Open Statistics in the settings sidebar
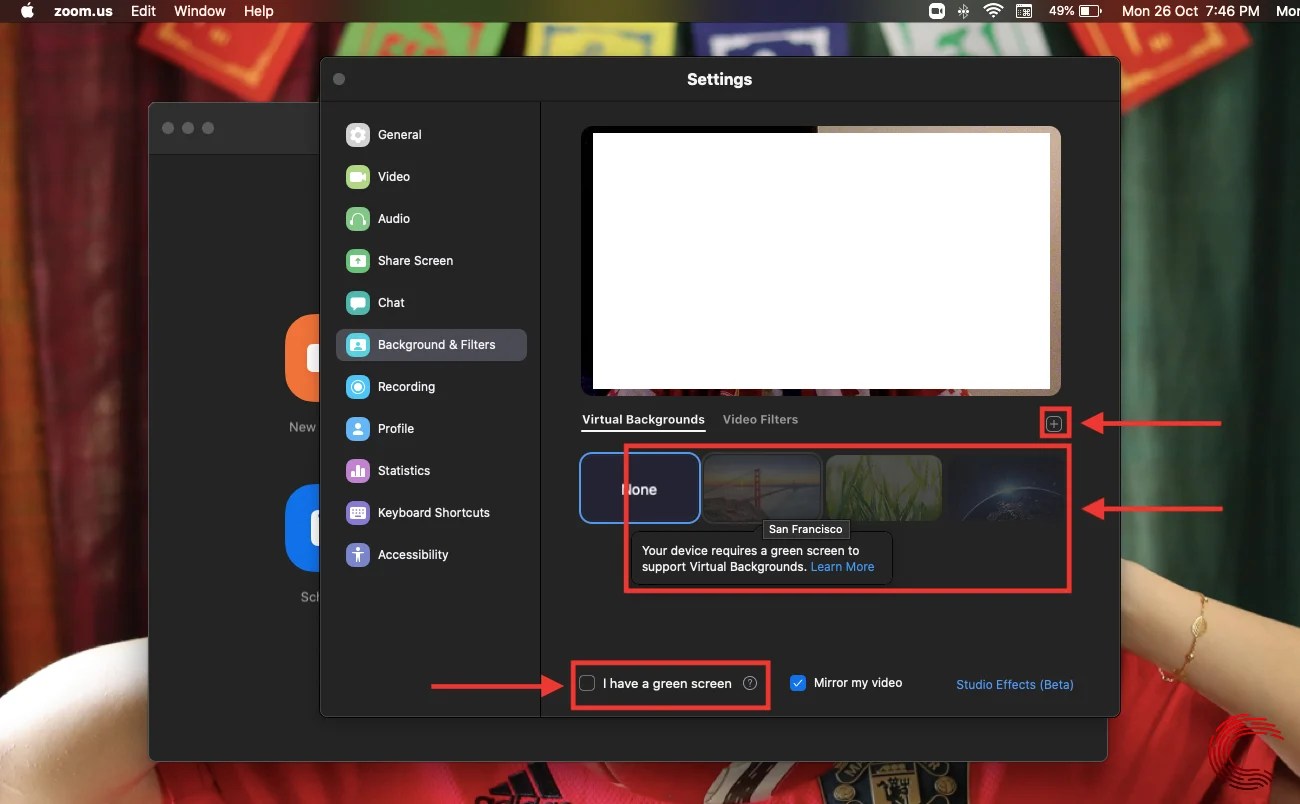This screenshot has width=1300, height=804. coord(431,471)
